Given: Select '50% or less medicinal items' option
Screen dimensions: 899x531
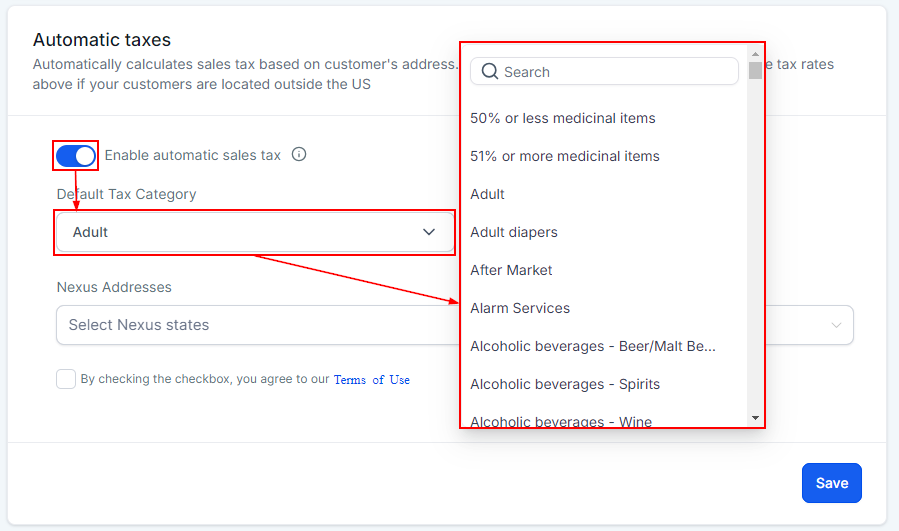Looking at the screenshot, I should click(x=563, y=118).
